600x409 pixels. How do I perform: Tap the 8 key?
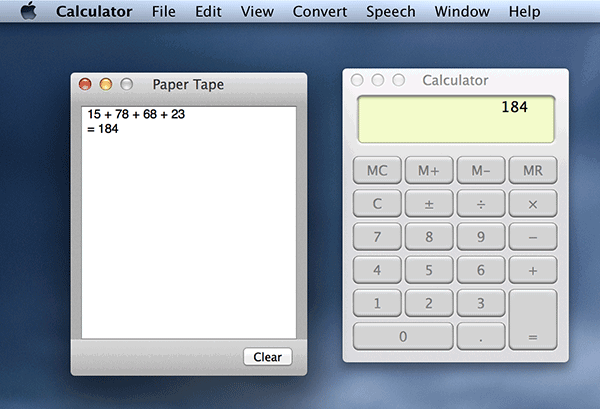429,236
